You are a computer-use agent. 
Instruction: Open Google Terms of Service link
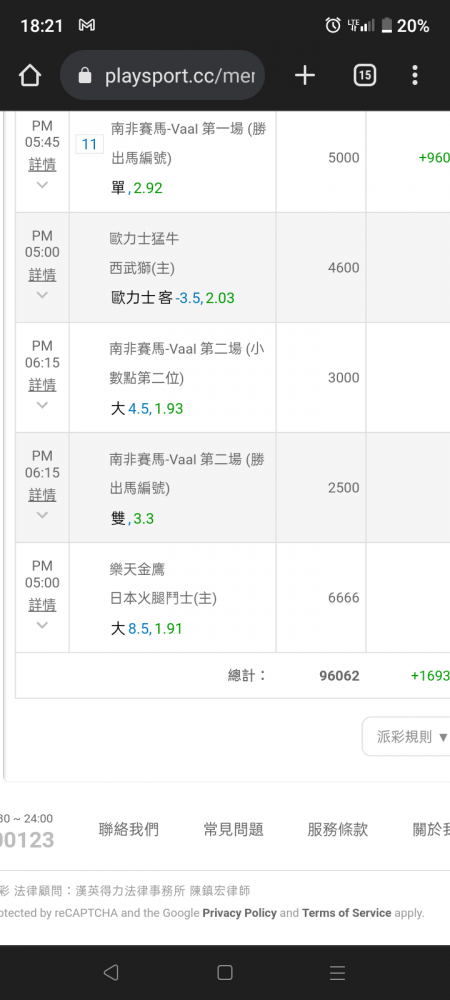pyautogui.click(x=347, y=913)
